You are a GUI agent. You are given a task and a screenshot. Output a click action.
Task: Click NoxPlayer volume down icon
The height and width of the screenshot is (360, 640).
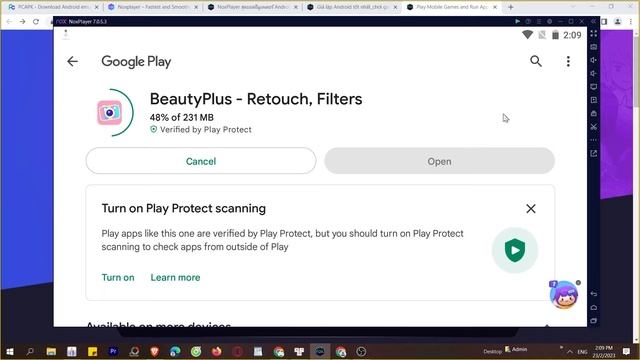coord(594,73)
